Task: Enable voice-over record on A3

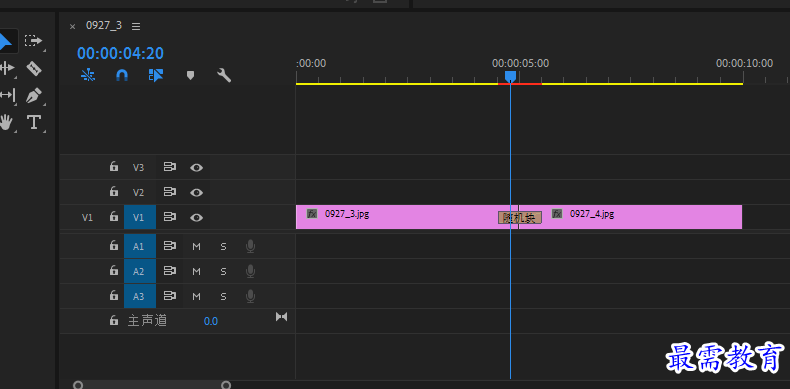Action: pos(250,296)
